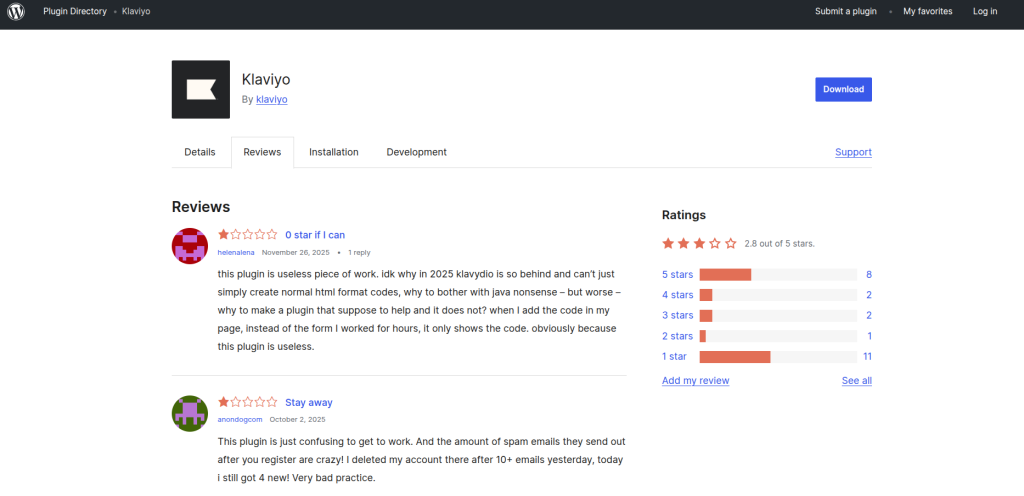Click the WordPress logo icon
This screenshot has height=496, width=1024.
tap(16, 12)
